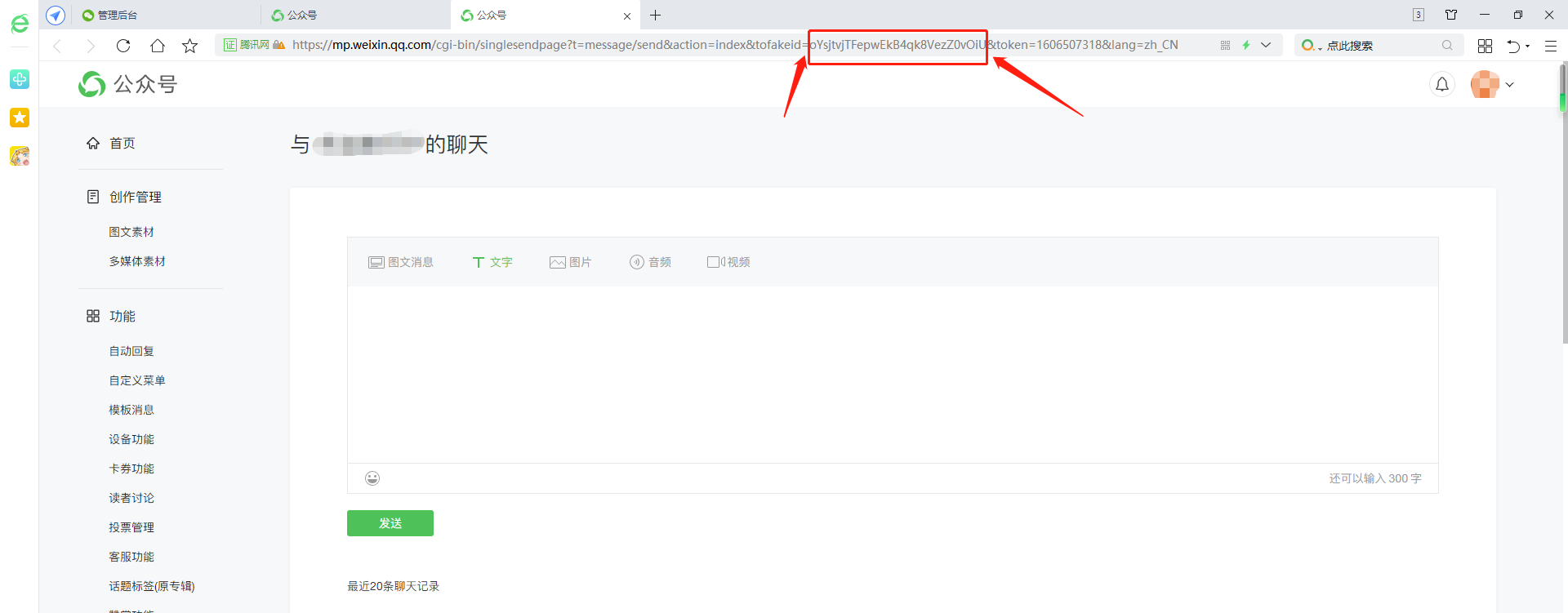Open 图文素材
Viewport: 1568px width, 613px height.
coord(131,232)
